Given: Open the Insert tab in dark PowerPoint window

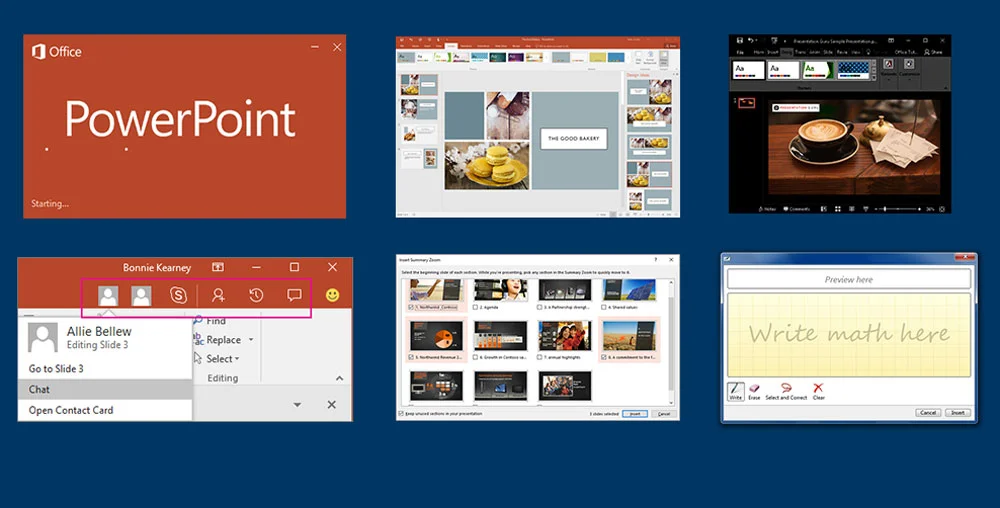Looking at the screenshot, I should point(773,52).
